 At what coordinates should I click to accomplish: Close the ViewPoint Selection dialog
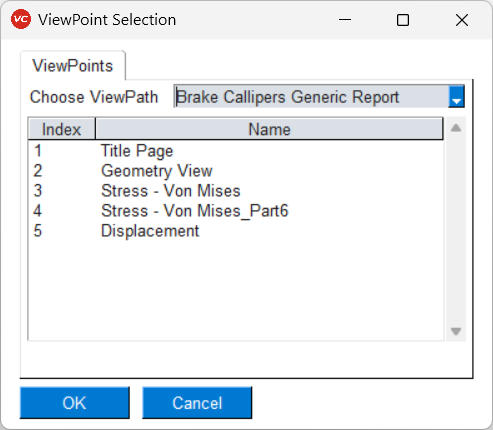[462, 20]
